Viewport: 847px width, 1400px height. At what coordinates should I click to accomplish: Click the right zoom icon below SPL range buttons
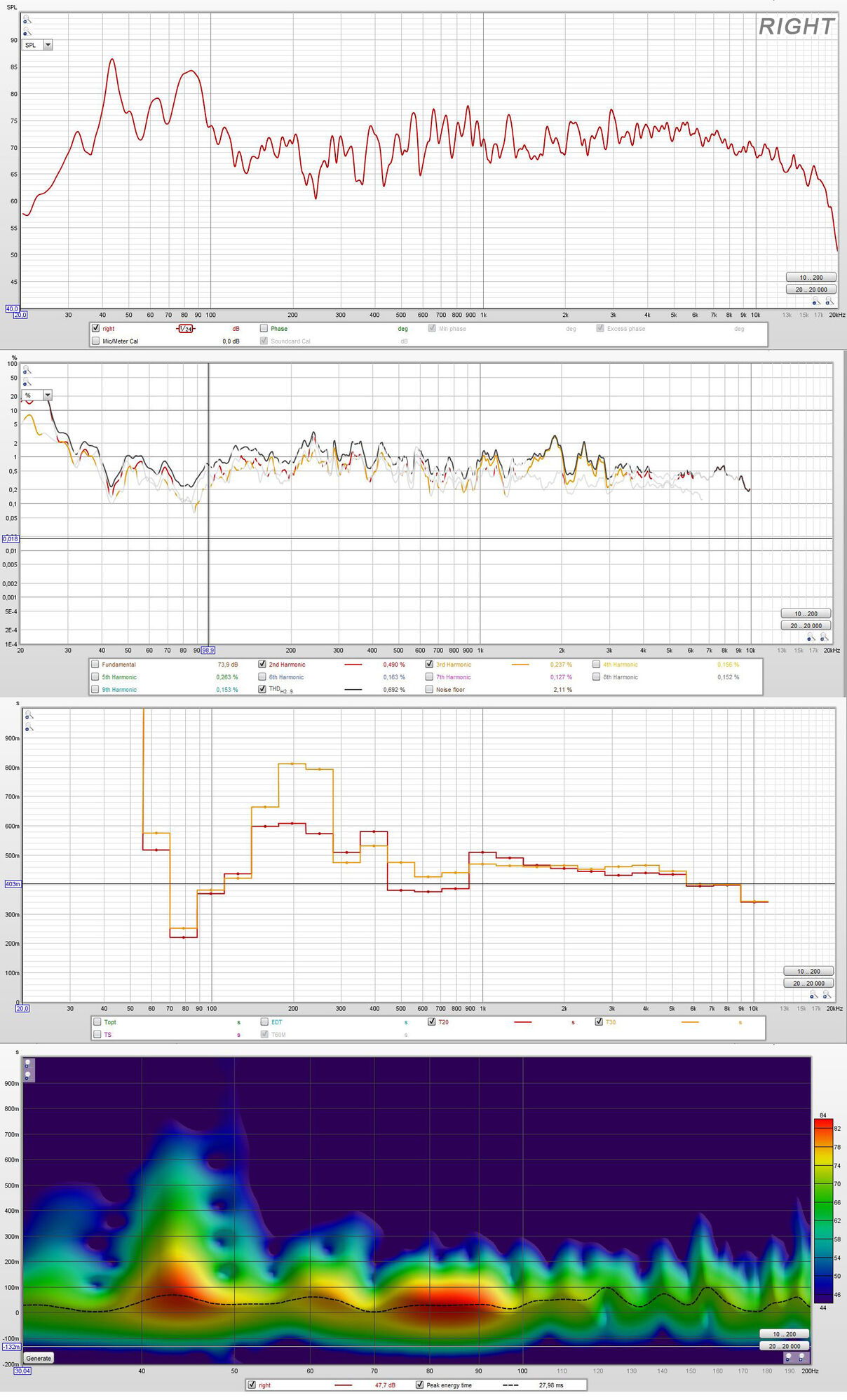[829, 301]
